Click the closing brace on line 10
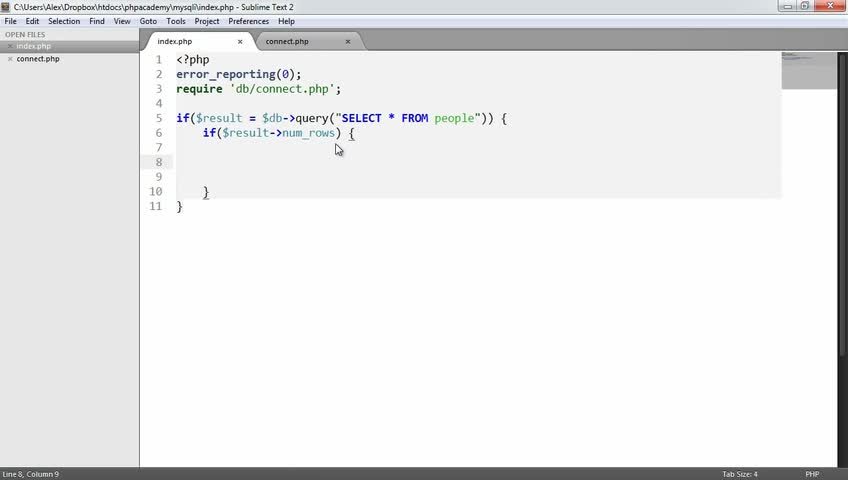 pyautogui.click(x=206, y=192)
